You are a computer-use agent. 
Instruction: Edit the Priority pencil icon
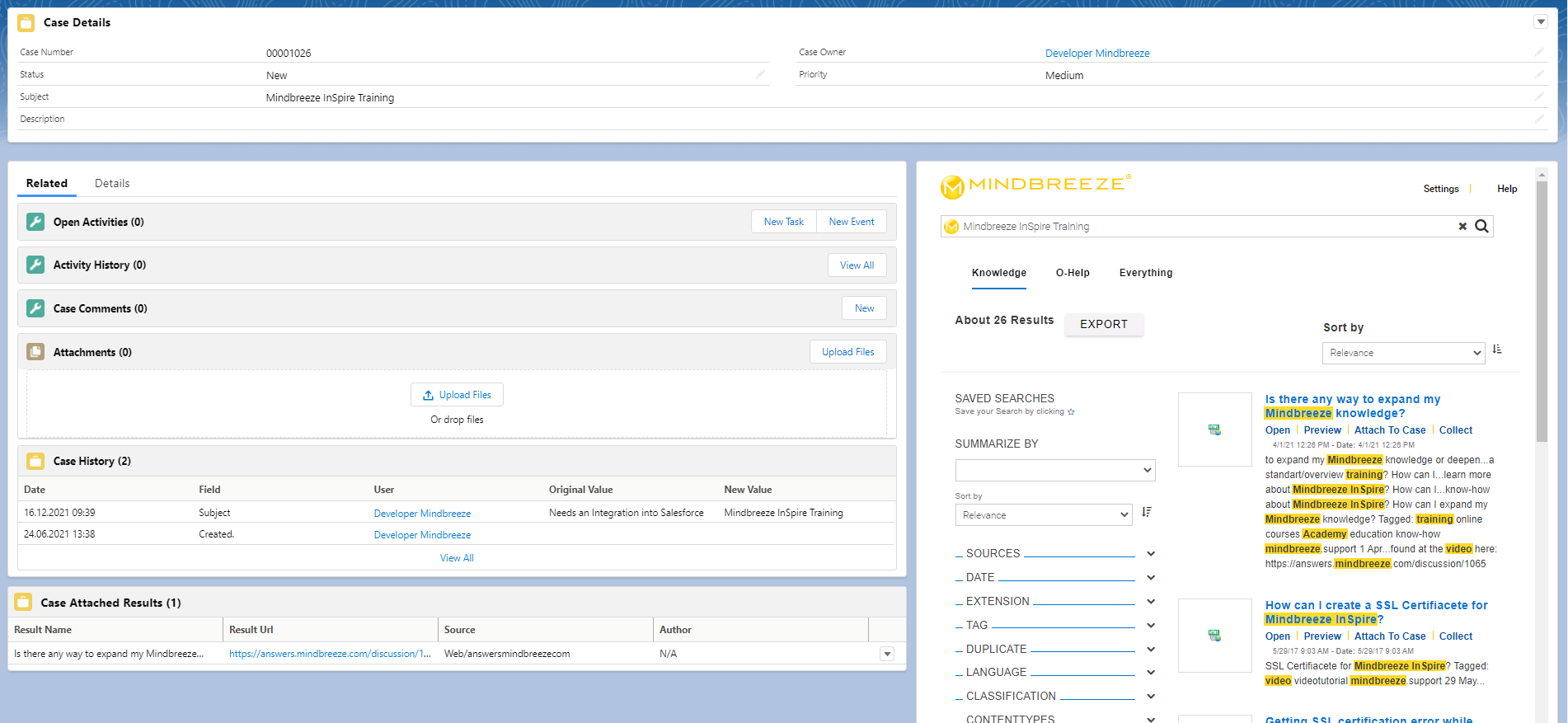click(1539, 74)
